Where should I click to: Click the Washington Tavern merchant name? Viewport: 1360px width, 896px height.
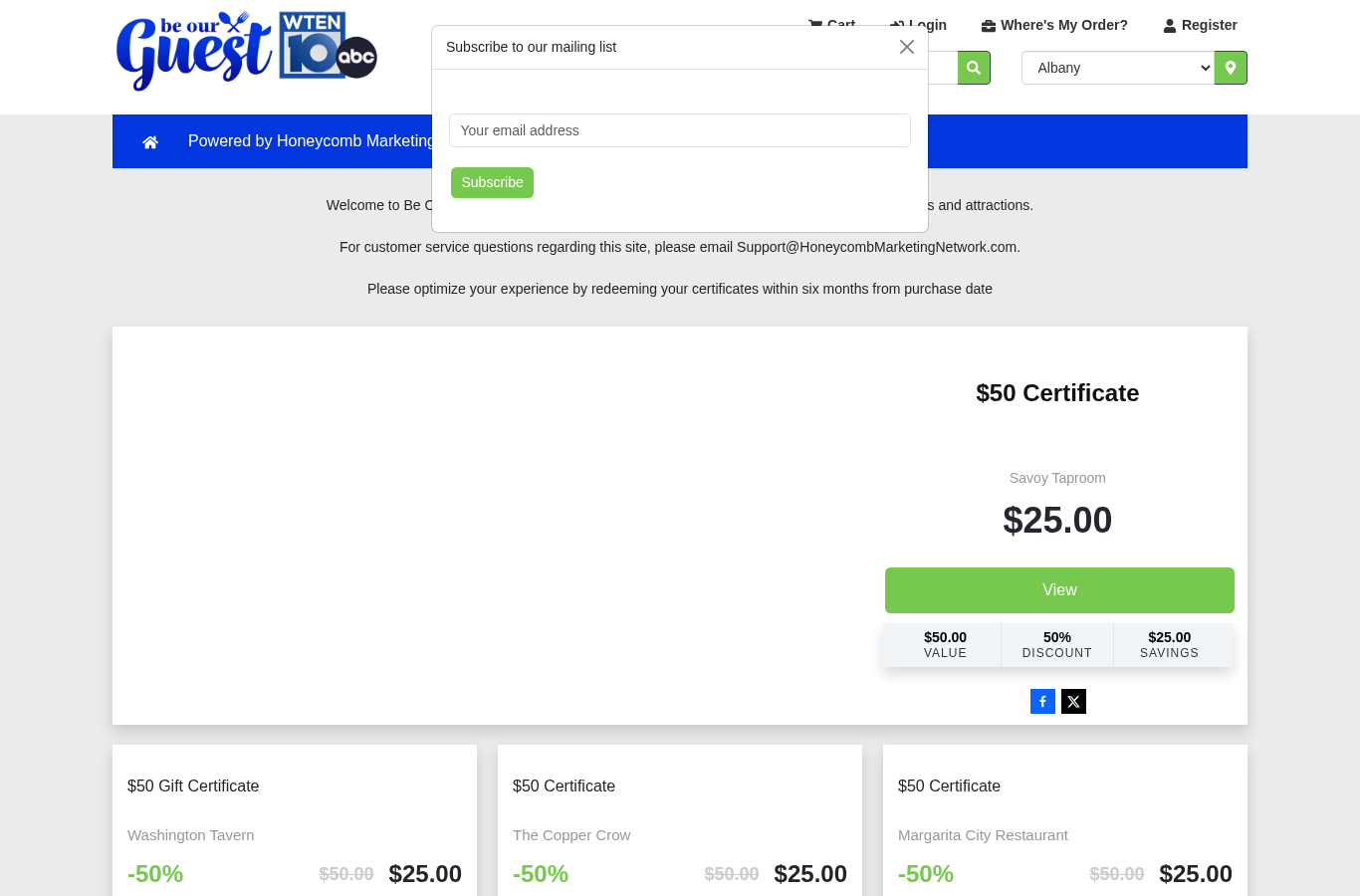coord(191,835)
